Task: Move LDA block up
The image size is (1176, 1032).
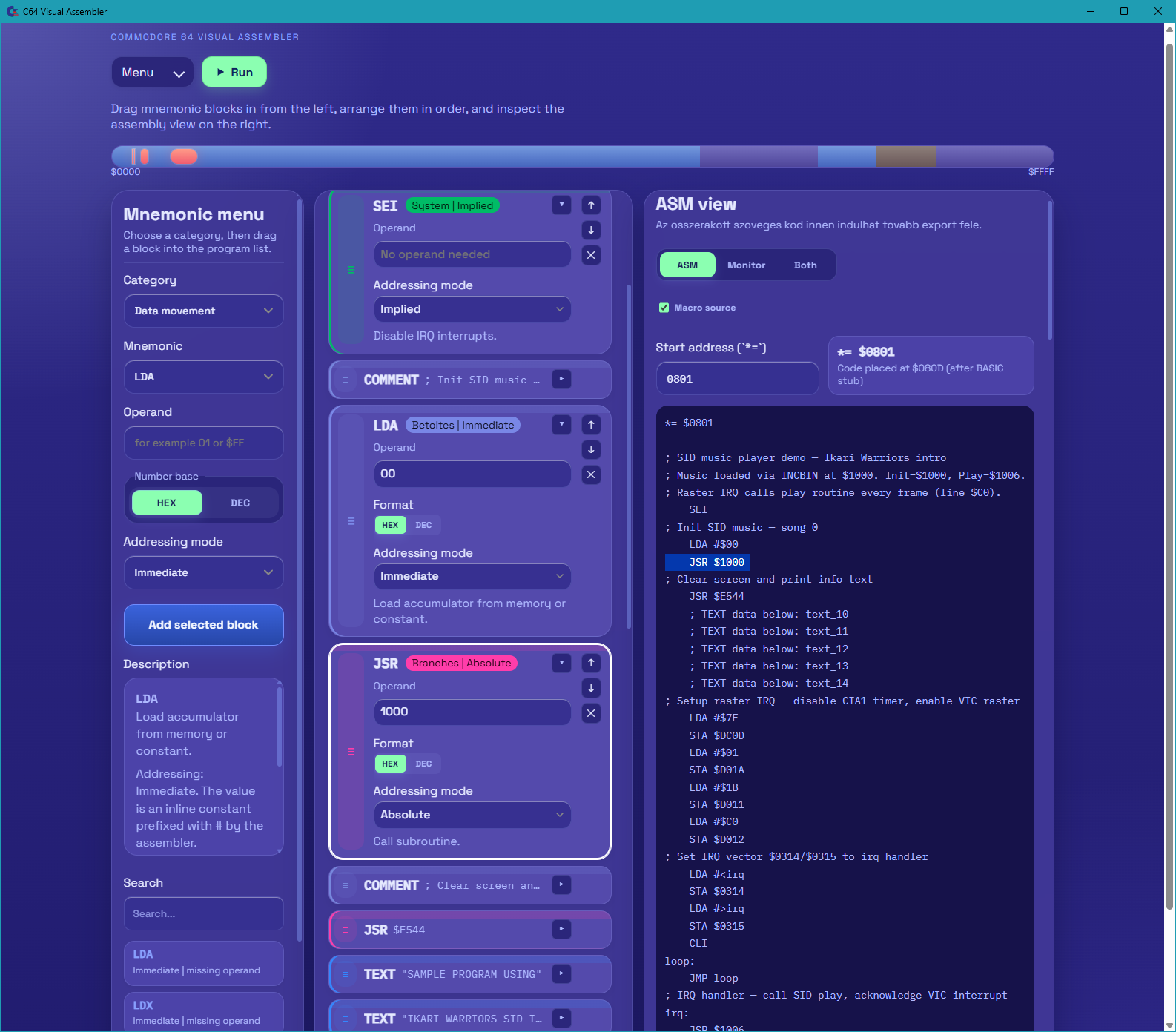Action: point(591,425)
